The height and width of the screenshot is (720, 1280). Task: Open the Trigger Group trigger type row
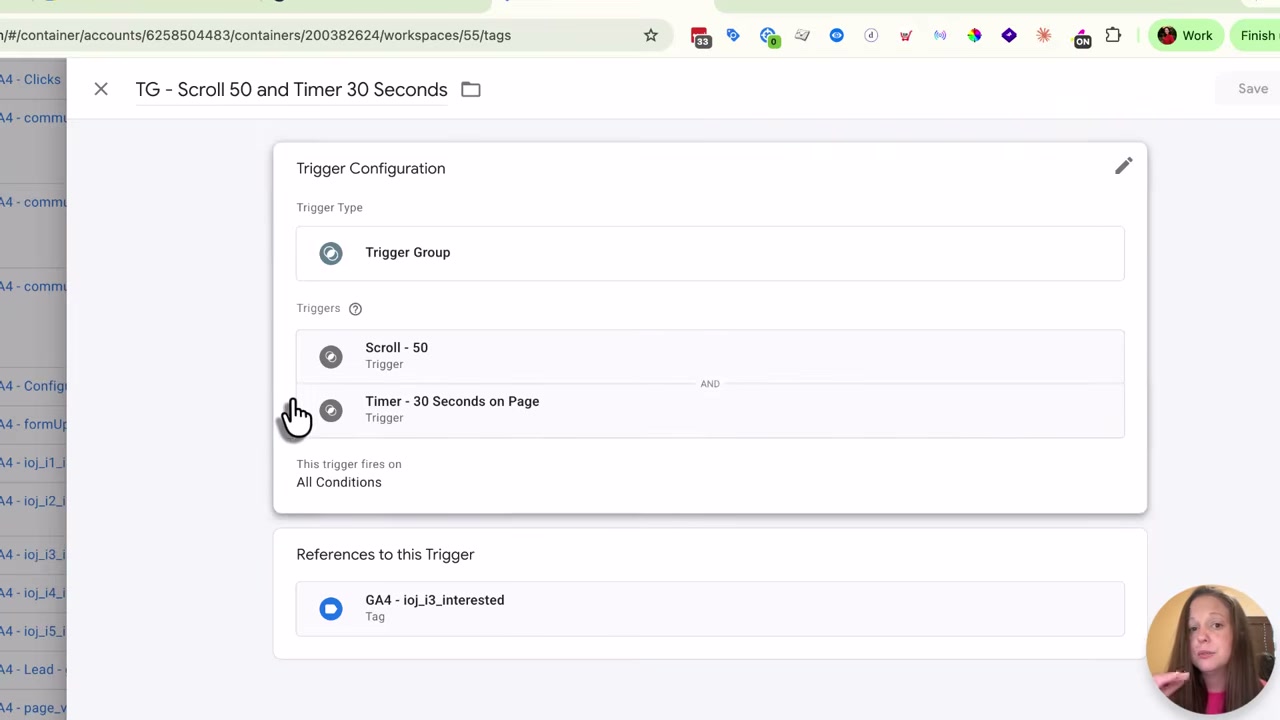[710, 253]
